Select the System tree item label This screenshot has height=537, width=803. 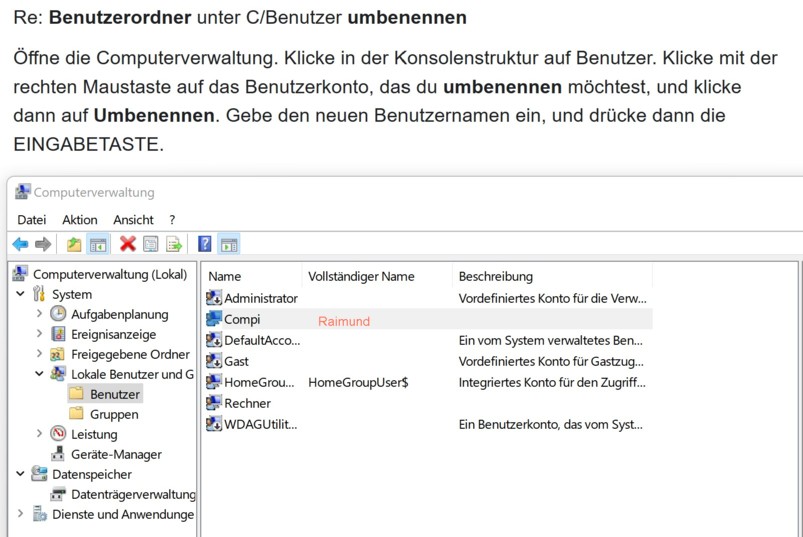point(72,294)
